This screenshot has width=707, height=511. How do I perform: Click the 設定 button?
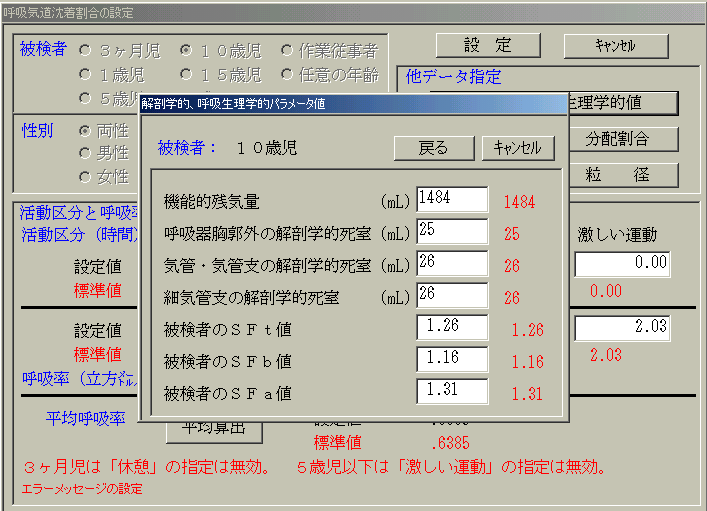pyautogui.click(x=487, y=46)
